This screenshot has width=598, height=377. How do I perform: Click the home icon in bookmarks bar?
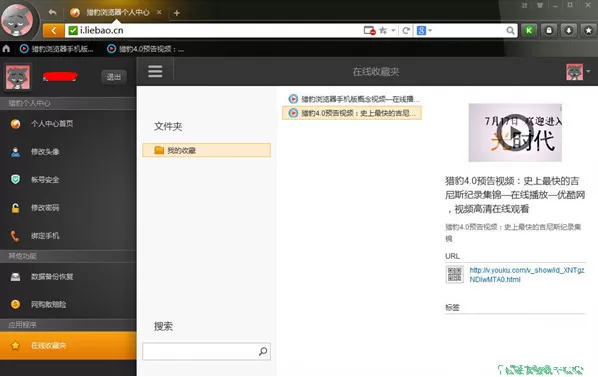pyautogui.click(x=6, y=49)
